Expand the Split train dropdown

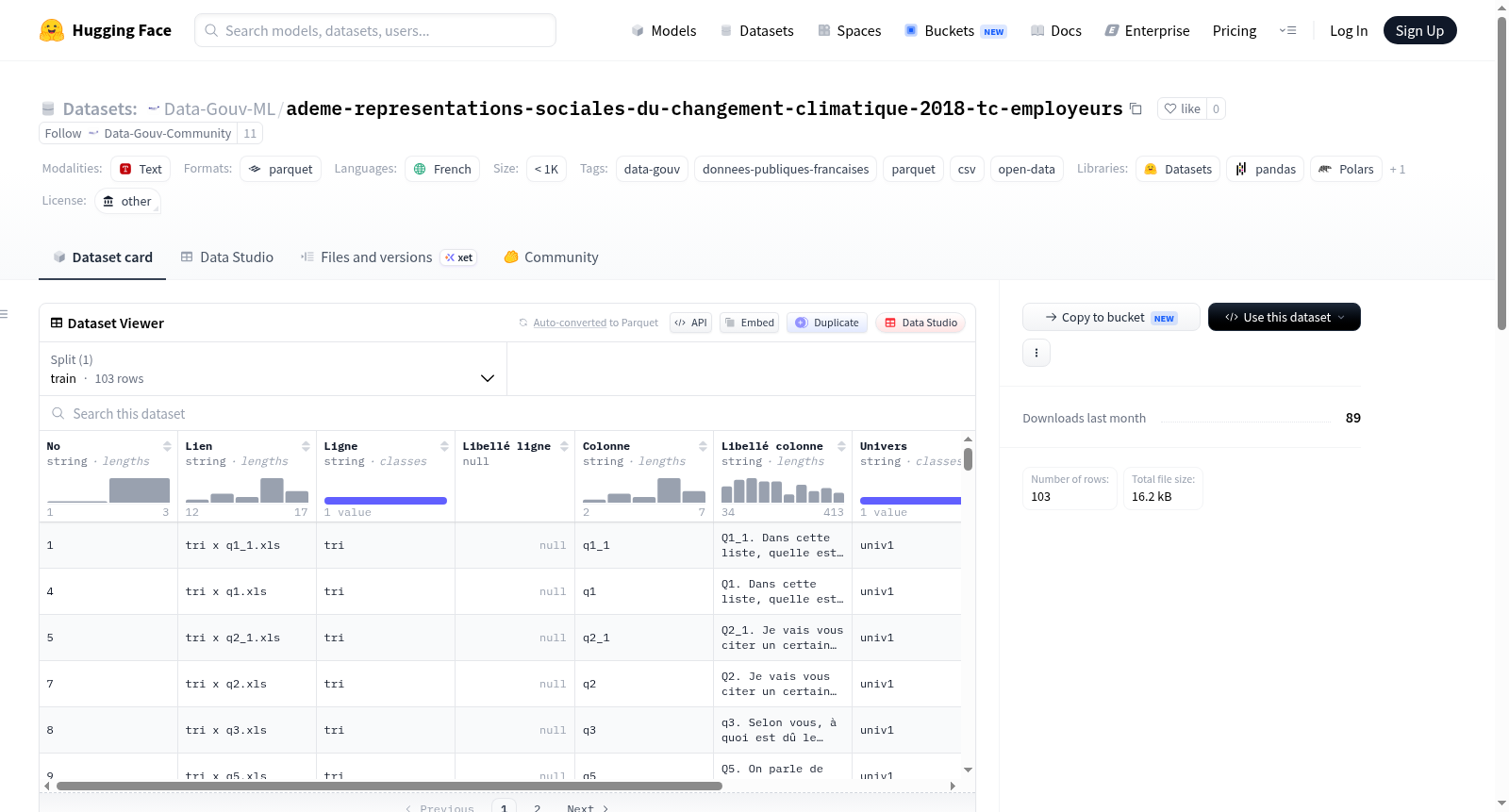(273, 369)
